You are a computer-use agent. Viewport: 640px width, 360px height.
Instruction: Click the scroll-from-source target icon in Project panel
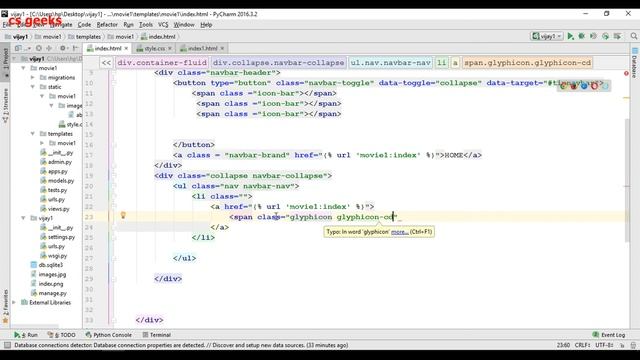tap(38, 48)
